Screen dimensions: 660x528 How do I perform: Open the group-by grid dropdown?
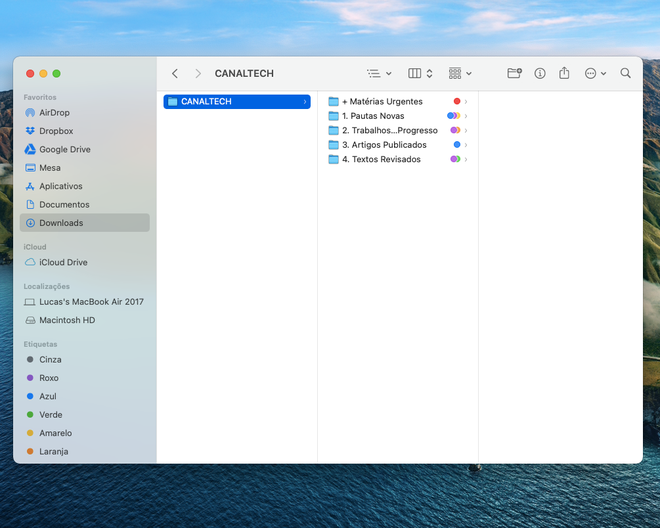coord(460,74)
